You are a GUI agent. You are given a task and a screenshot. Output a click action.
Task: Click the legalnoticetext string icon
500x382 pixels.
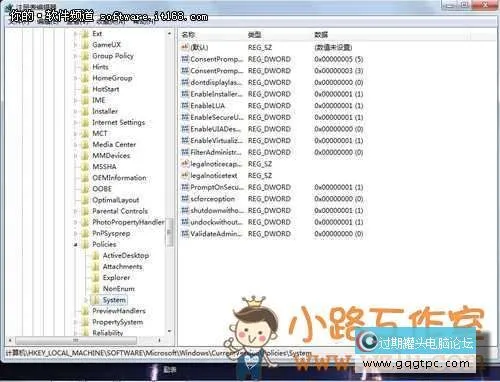point(185,176)
